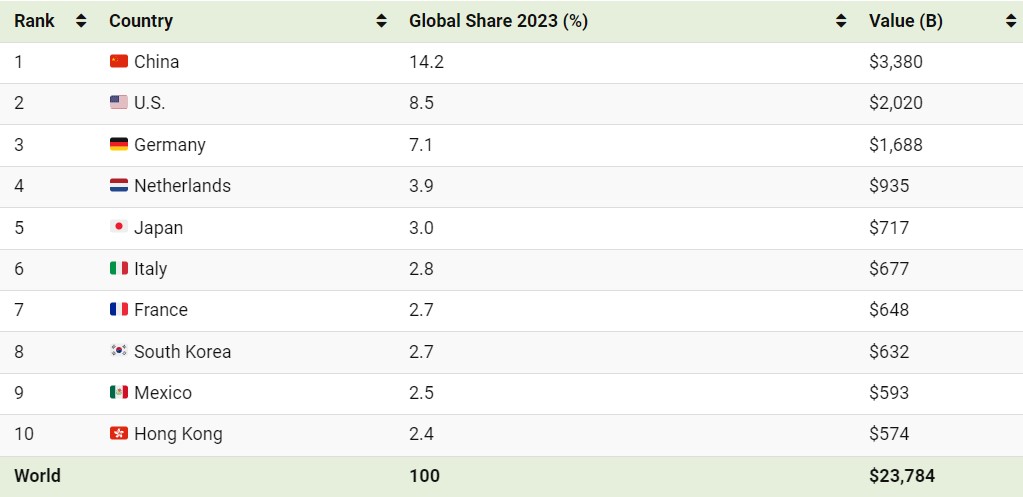Sort by Value (B) column arrows
Viewport: 1023px width, 497px height.
pos(1011,21)
